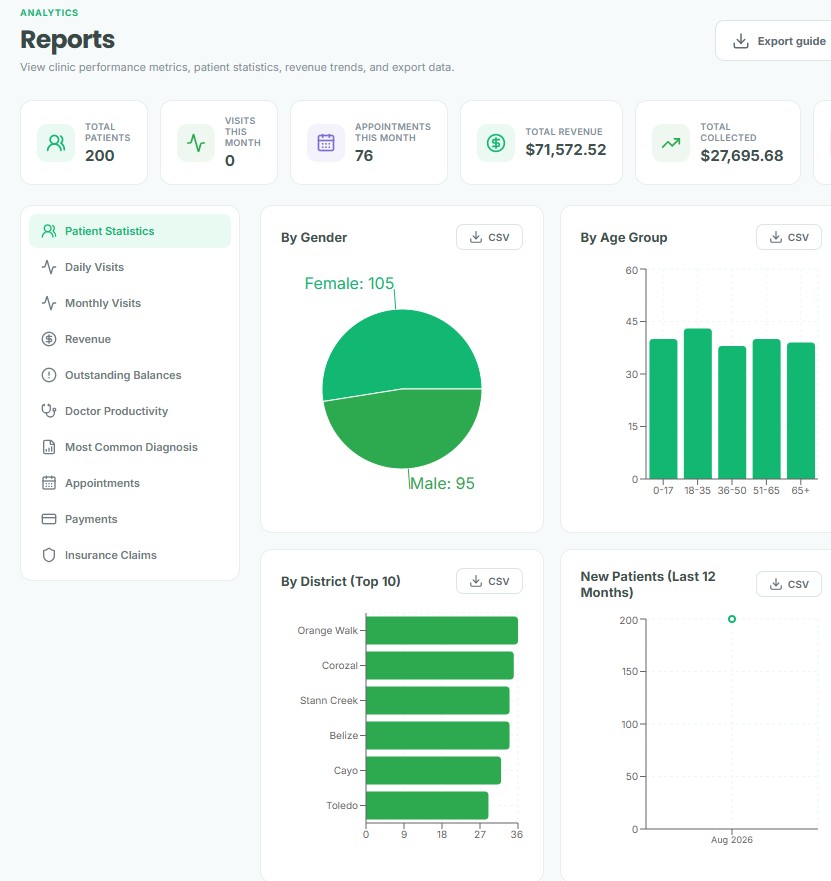Screen dimensions: 831x881
Task: Click the "Male: 95" pie label
Action: pos(442,483)
